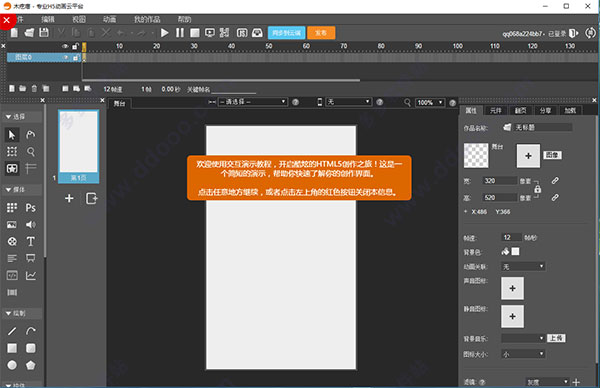Click the blue 同步到云端 sync button
600x388 pixels.
[287, 33]
